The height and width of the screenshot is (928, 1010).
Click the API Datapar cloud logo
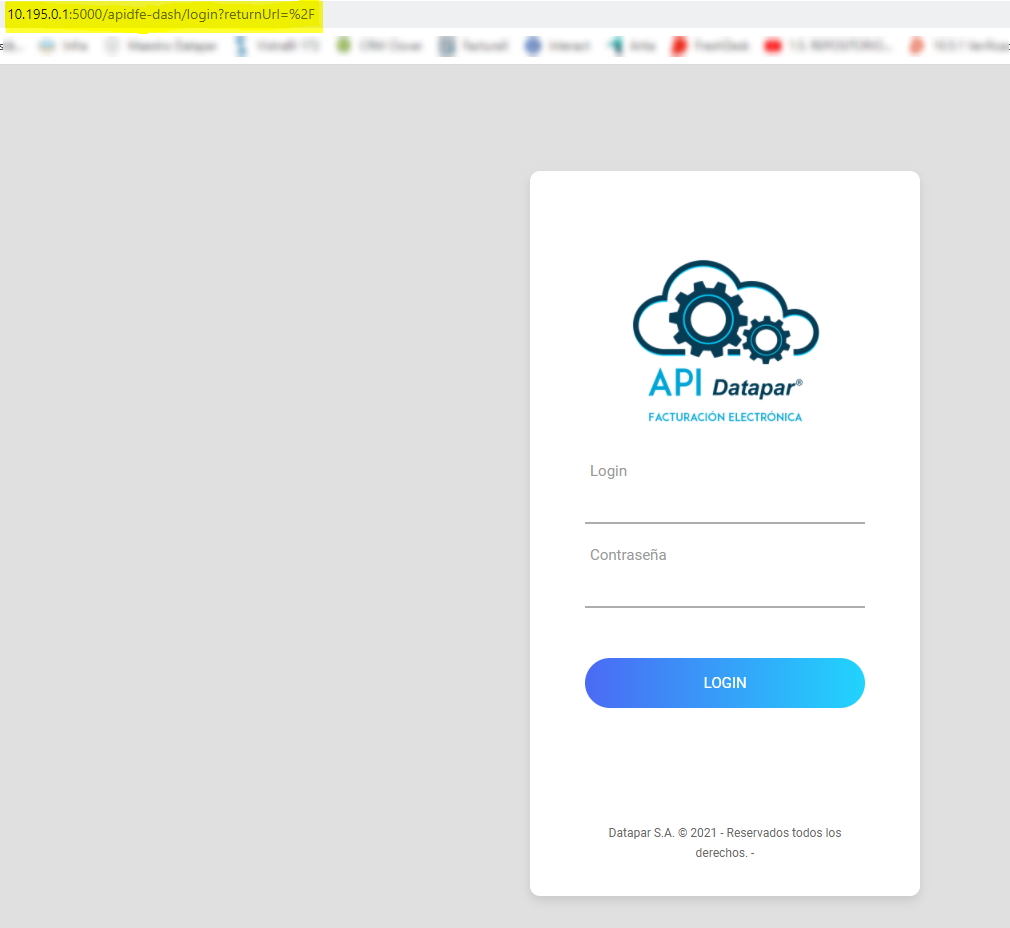(725, 341)
